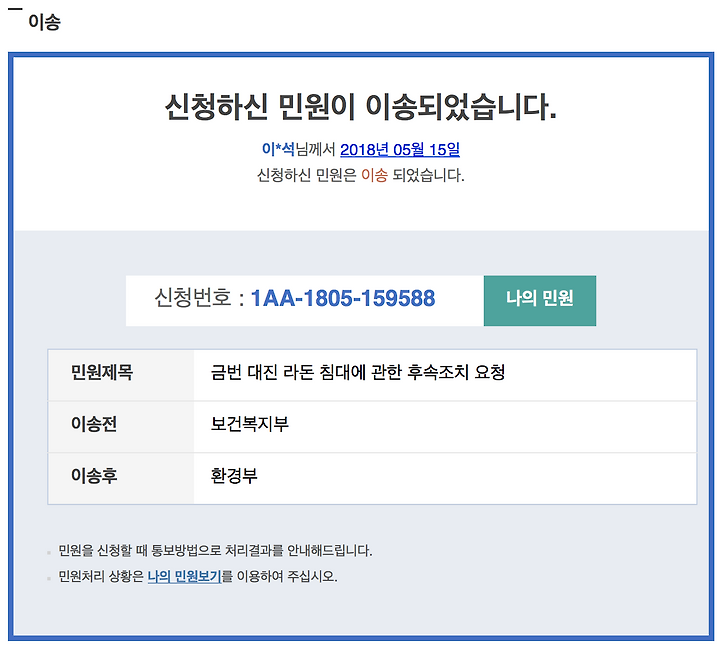Select note about 통보방법으로 처리결과
Image resolution: width=720 pixels, height=649 pixels.
point(215,550)
